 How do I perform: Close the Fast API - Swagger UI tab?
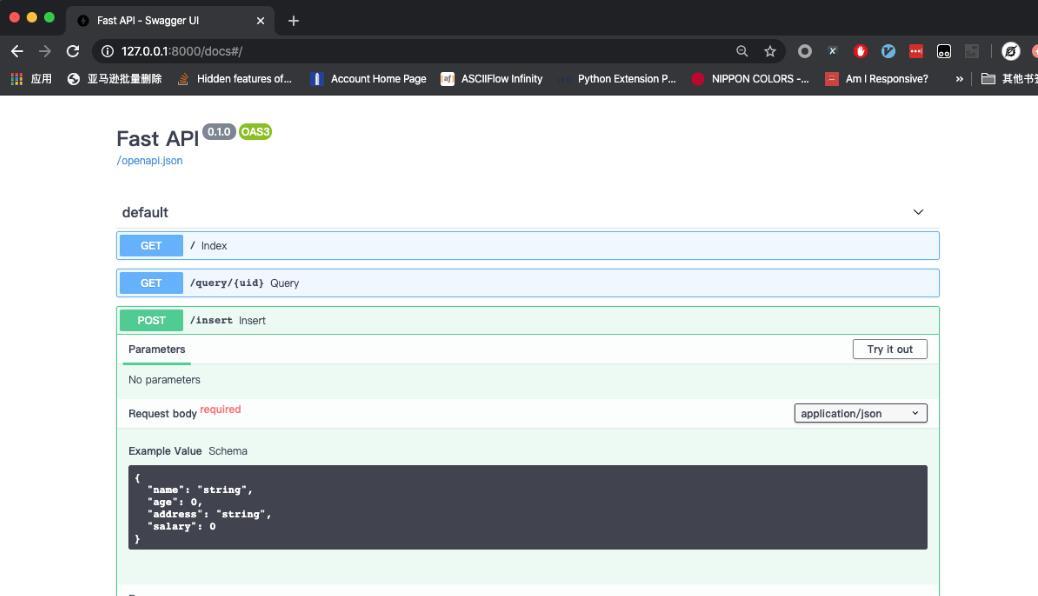point(260,21)
